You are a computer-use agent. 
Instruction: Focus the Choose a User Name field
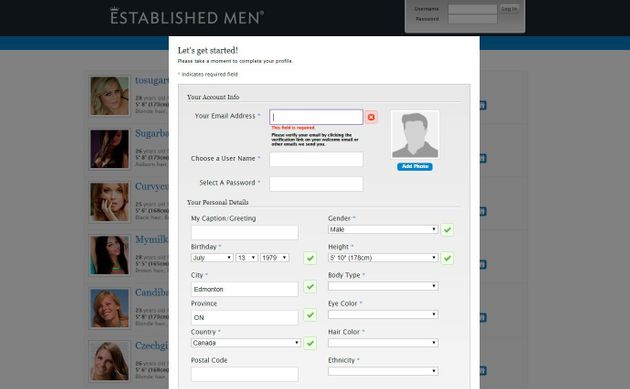pos(316,159)
